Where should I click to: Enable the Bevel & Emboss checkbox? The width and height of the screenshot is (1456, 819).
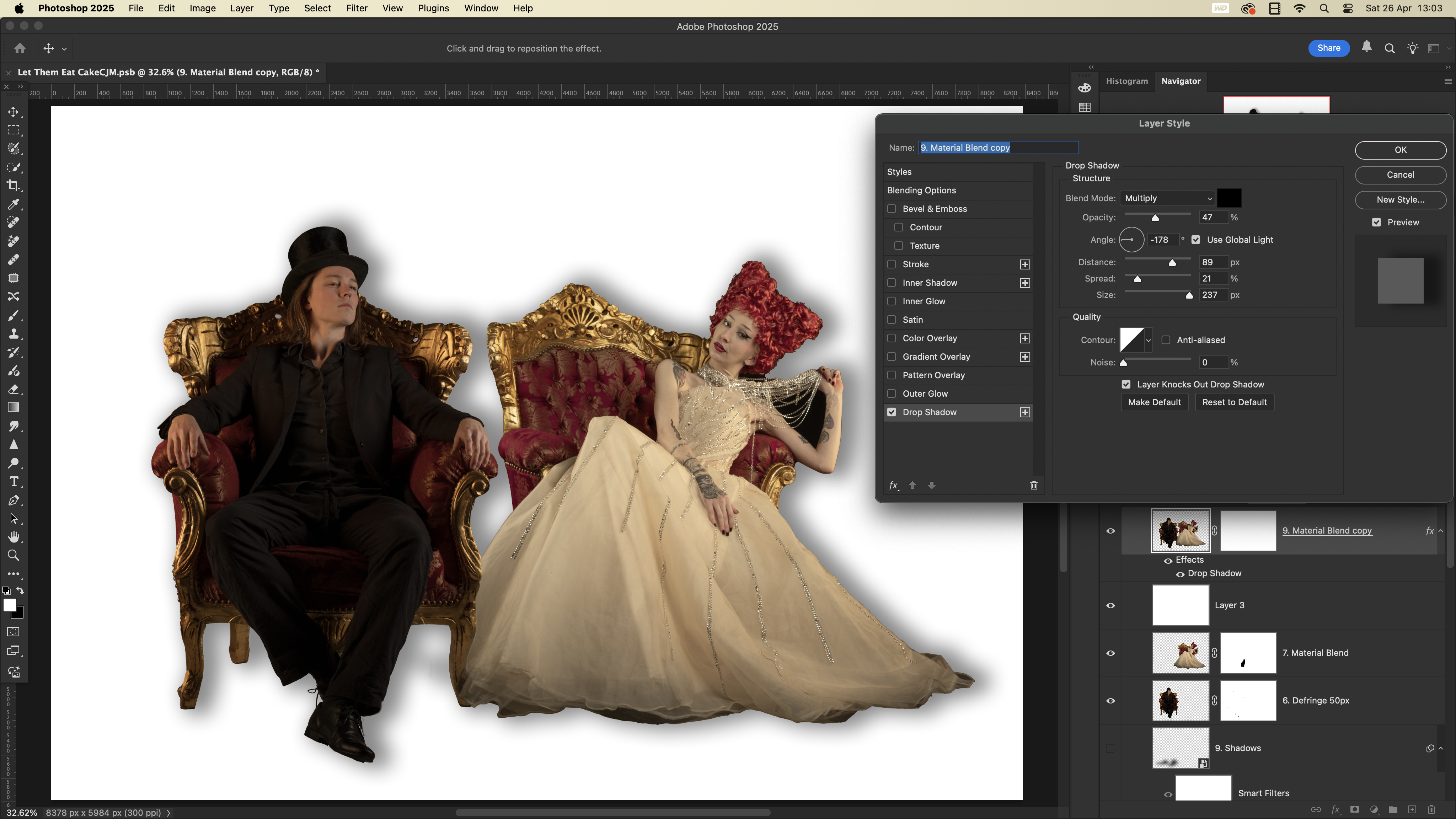click(892, 209)
